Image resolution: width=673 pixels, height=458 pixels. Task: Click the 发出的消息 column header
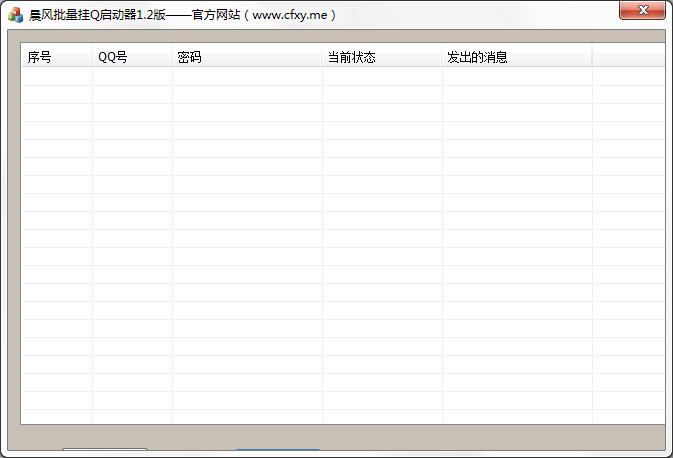click(x=517, y=57)
